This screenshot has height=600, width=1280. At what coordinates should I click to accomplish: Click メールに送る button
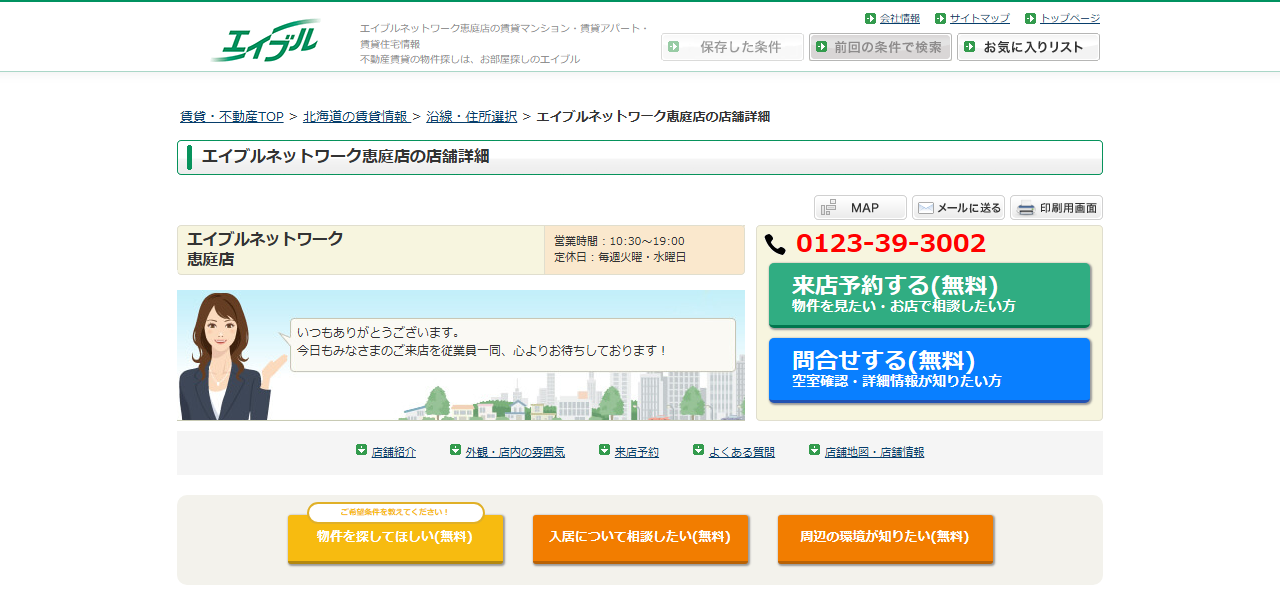point(958,207)
